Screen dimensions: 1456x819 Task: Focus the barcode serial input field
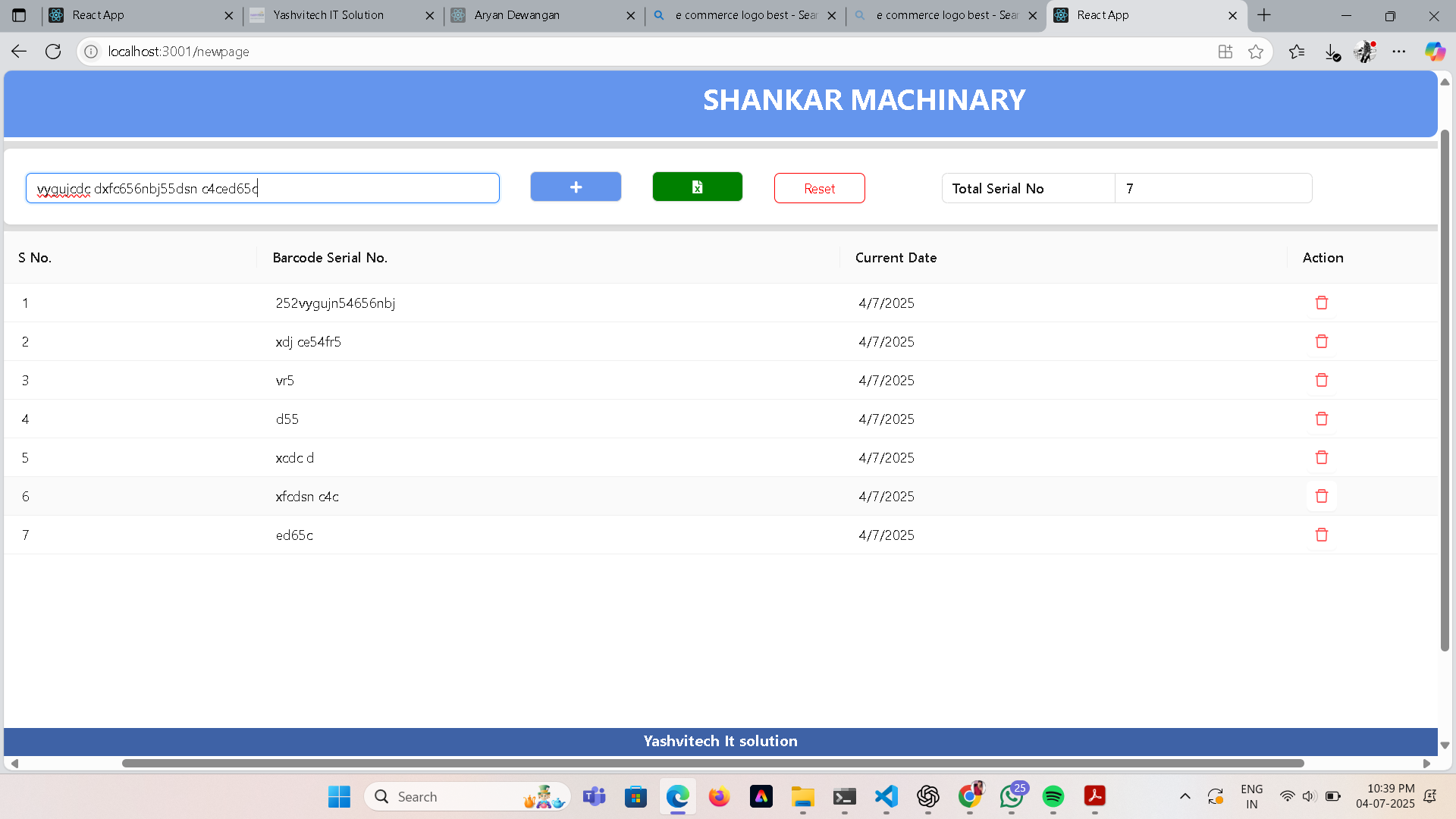click(262, 188)
